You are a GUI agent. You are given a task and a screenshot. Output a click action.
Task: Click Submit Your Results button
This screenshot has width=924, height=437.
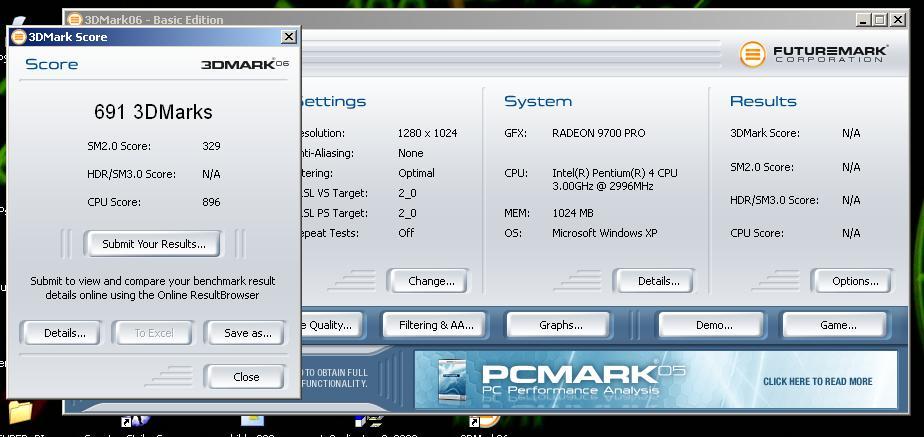pos(153,244)
